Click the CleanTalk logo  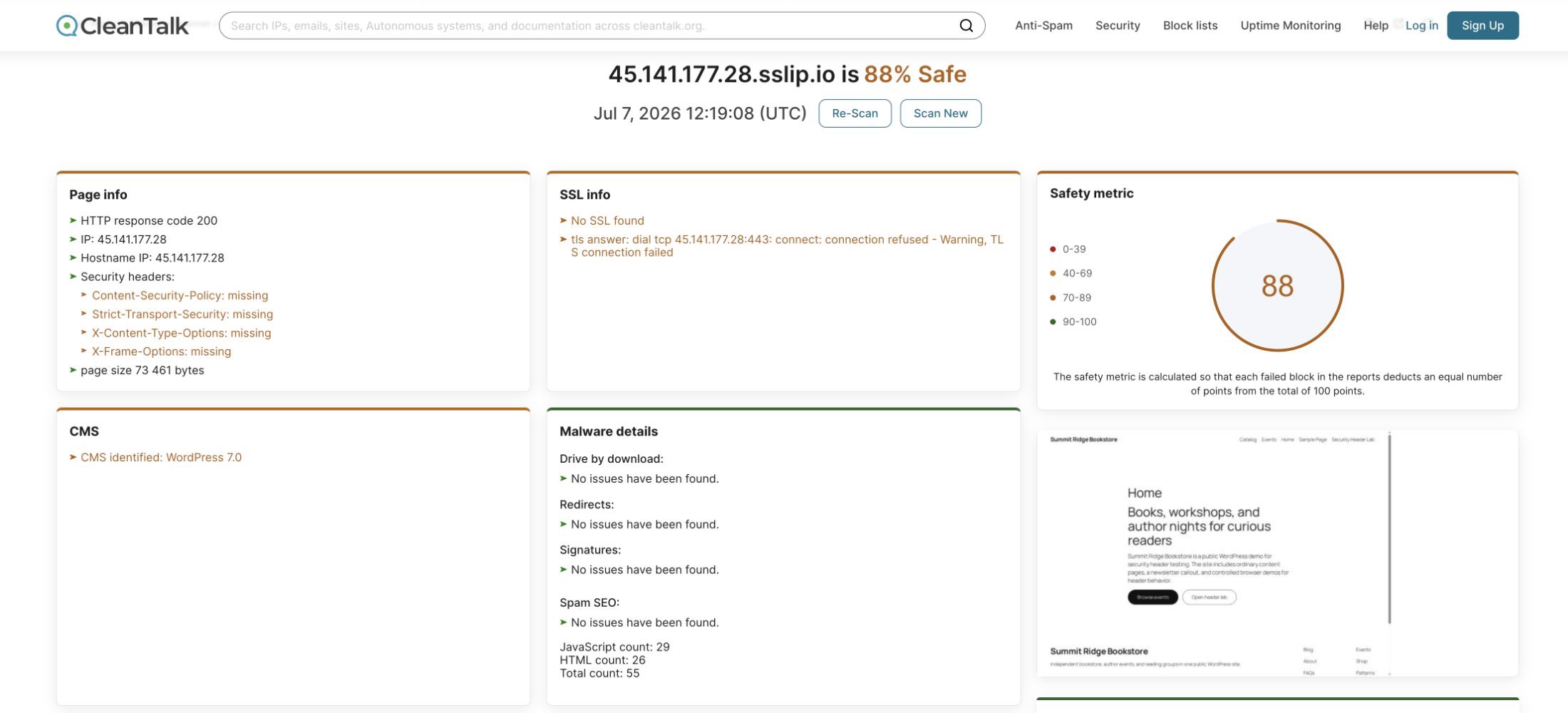click(x=123, y=26)
